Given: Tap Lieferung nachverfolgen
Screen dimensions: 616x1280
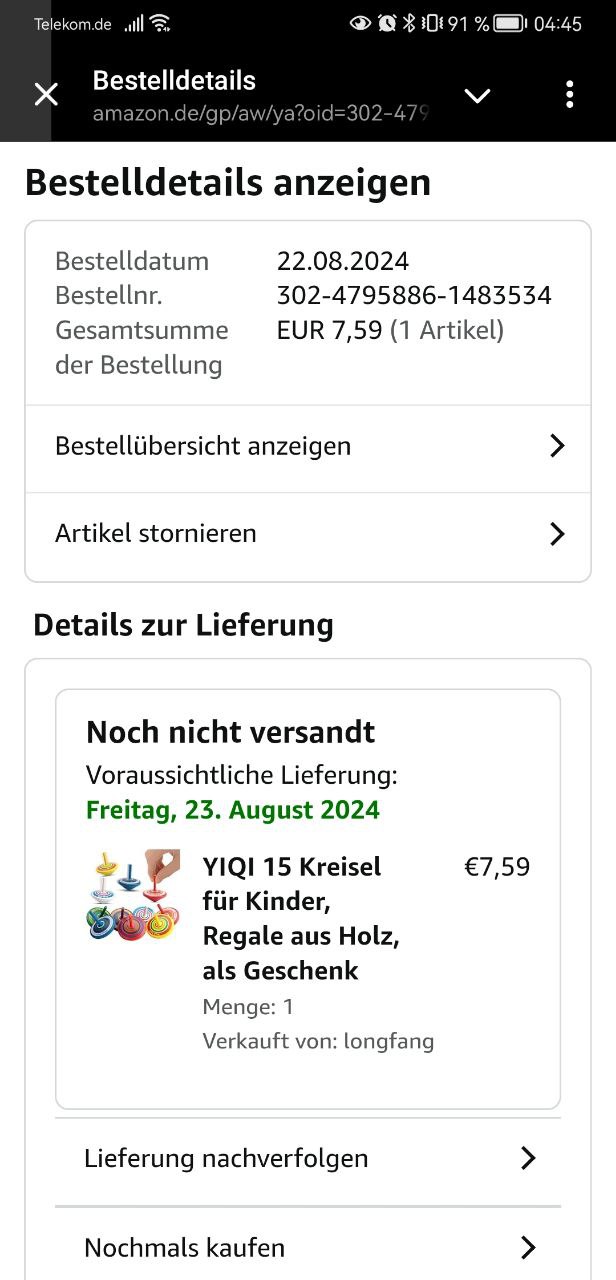Looking at the screenshot, I should 226,1159.
